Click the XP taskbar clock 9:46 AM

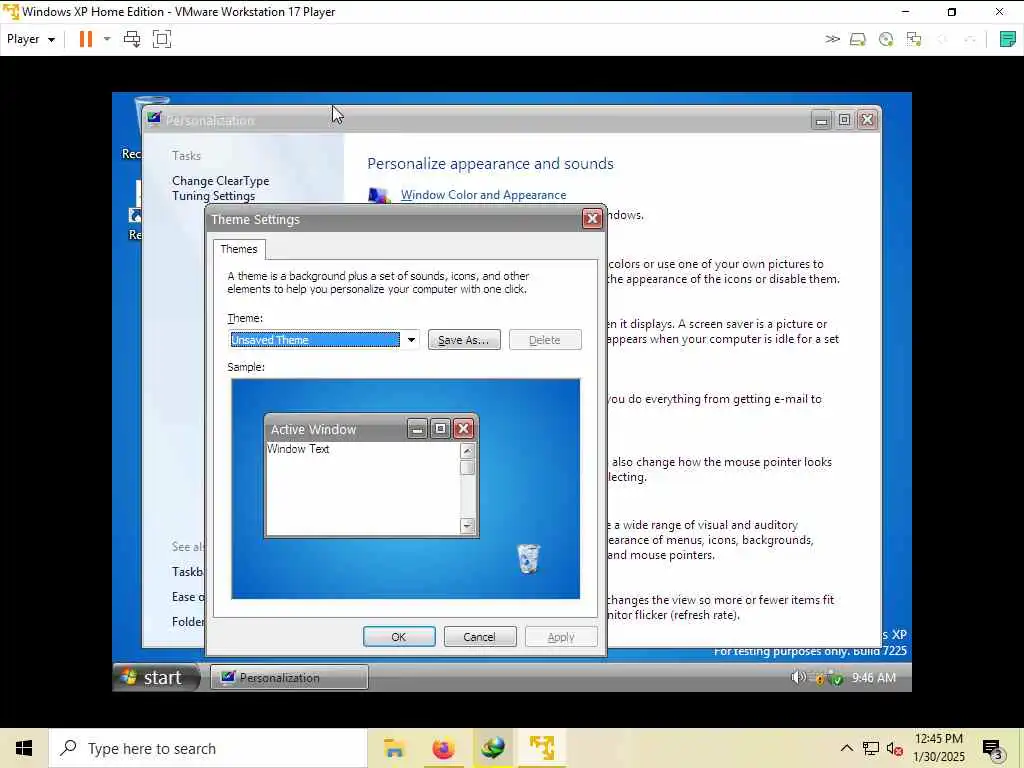point(874,678)
